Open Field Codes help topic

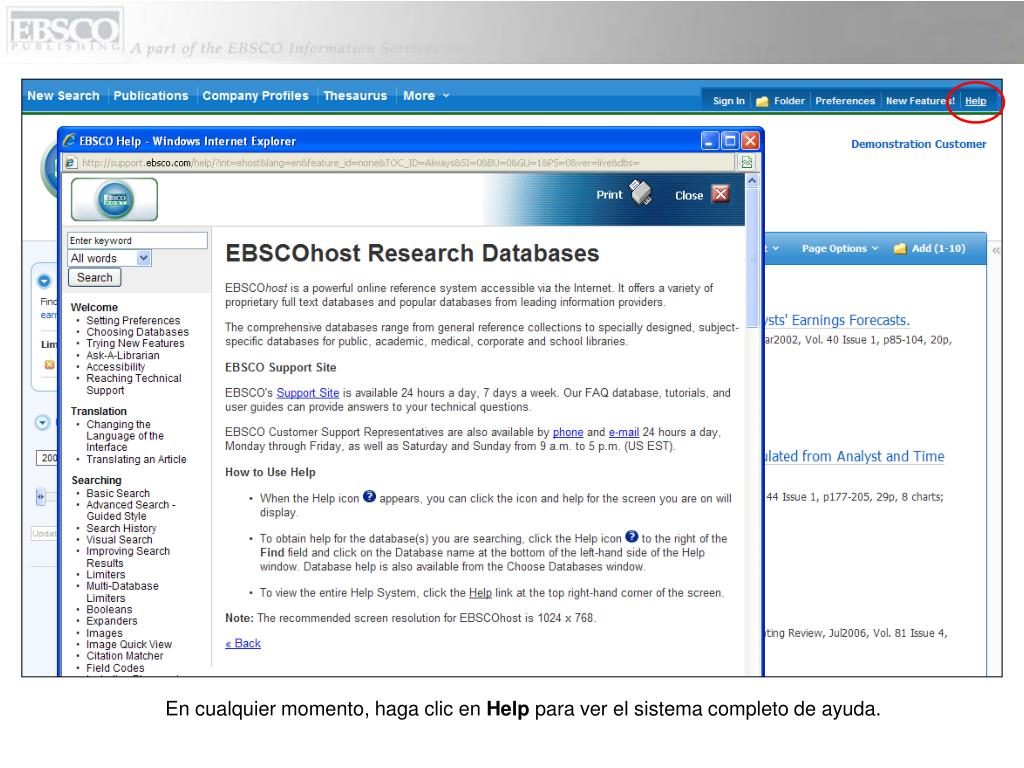pyautogui.click(x=115, y=668)
